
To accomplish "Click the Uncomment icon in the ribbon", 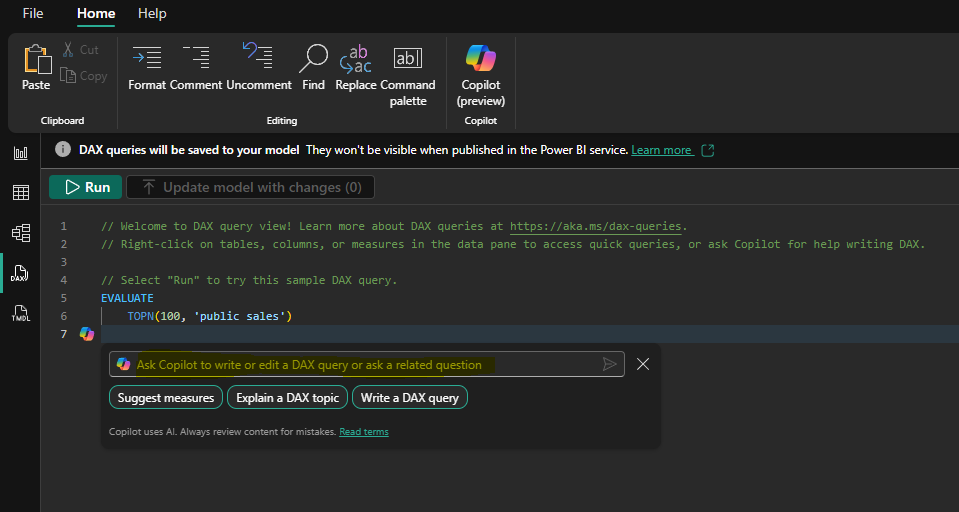I will 259,66.
